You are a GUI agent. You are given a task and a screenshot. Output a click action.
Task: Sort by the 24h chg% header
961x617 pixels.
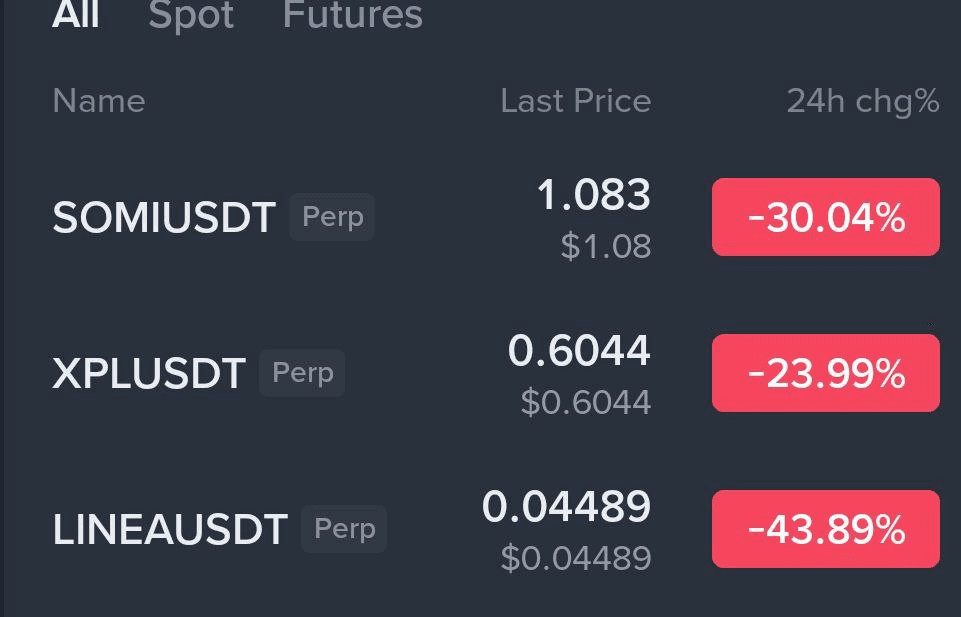pos(863,102)
